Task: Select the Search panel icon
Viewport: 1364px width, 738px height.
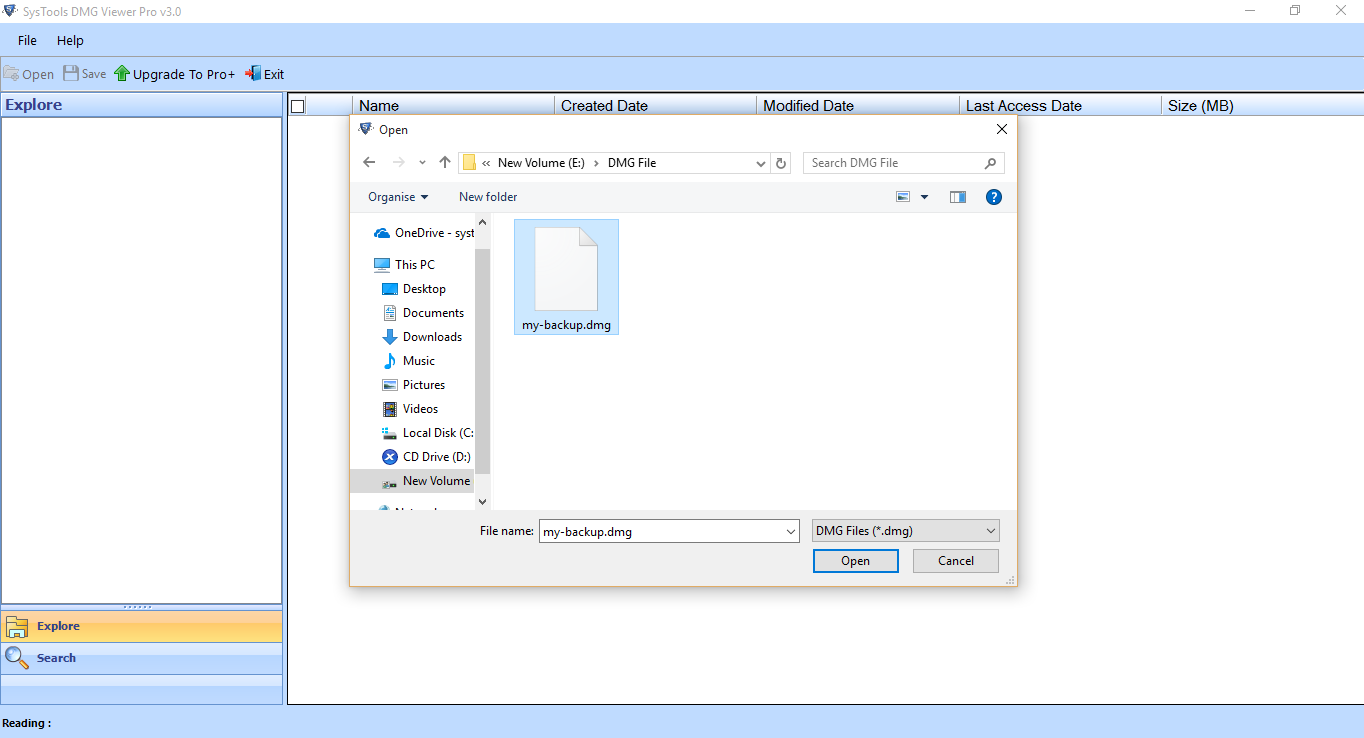Action: coord(16,658)
